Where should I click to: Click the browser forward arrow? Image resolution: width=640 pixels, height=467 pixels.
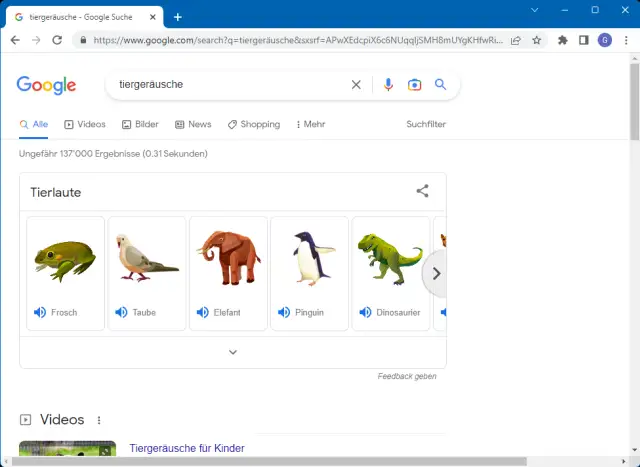click(x=36, y=40)
